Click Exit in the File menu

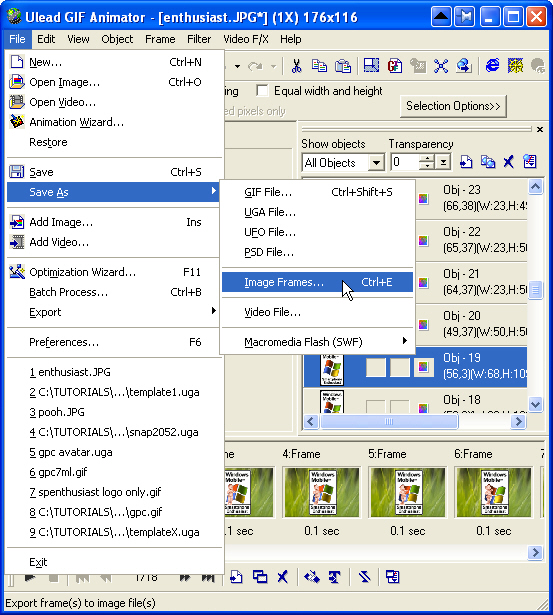click(x=113, y=562)
